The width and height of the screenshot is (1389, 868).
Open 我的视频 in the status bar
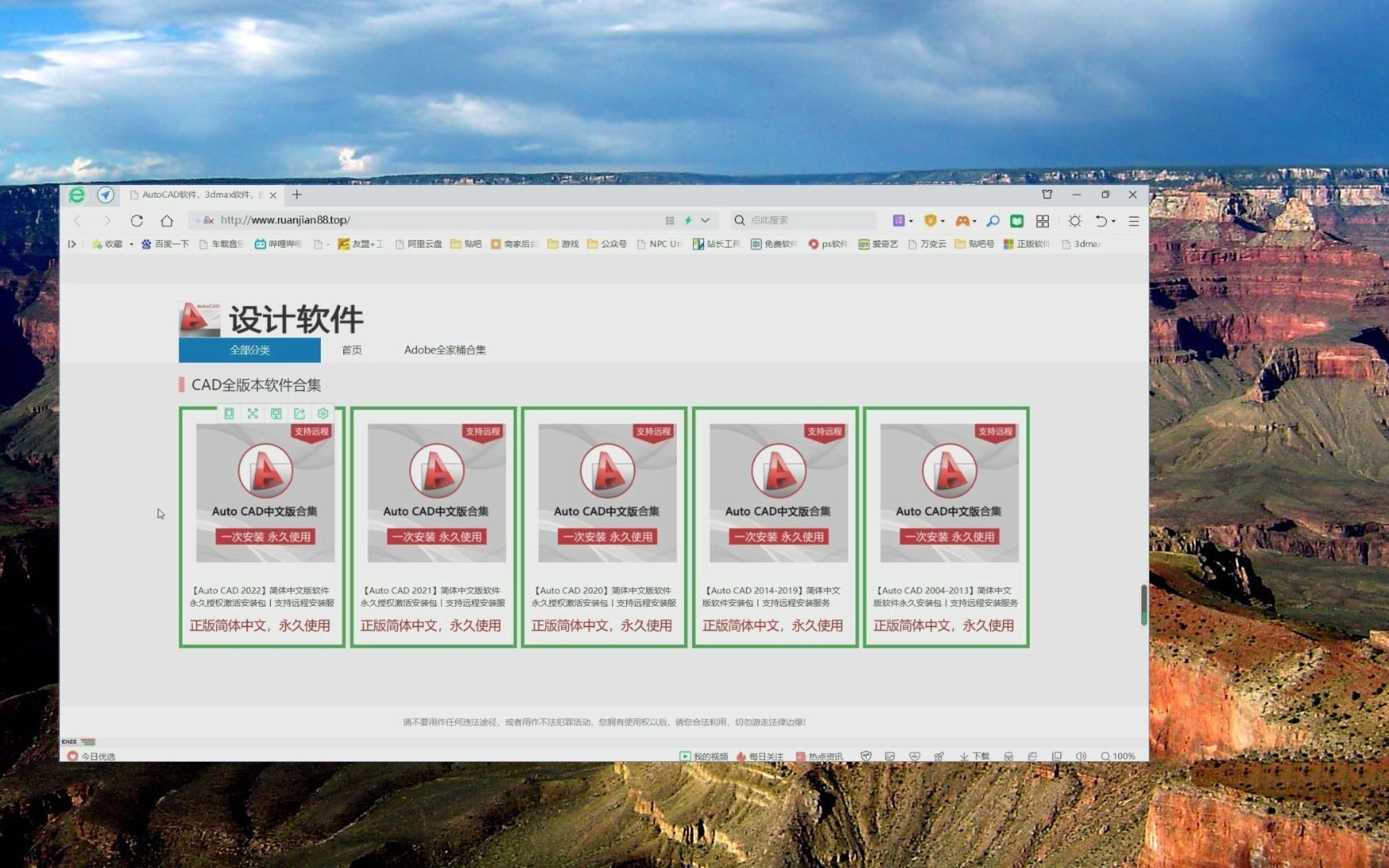click(x=704, y=756)
